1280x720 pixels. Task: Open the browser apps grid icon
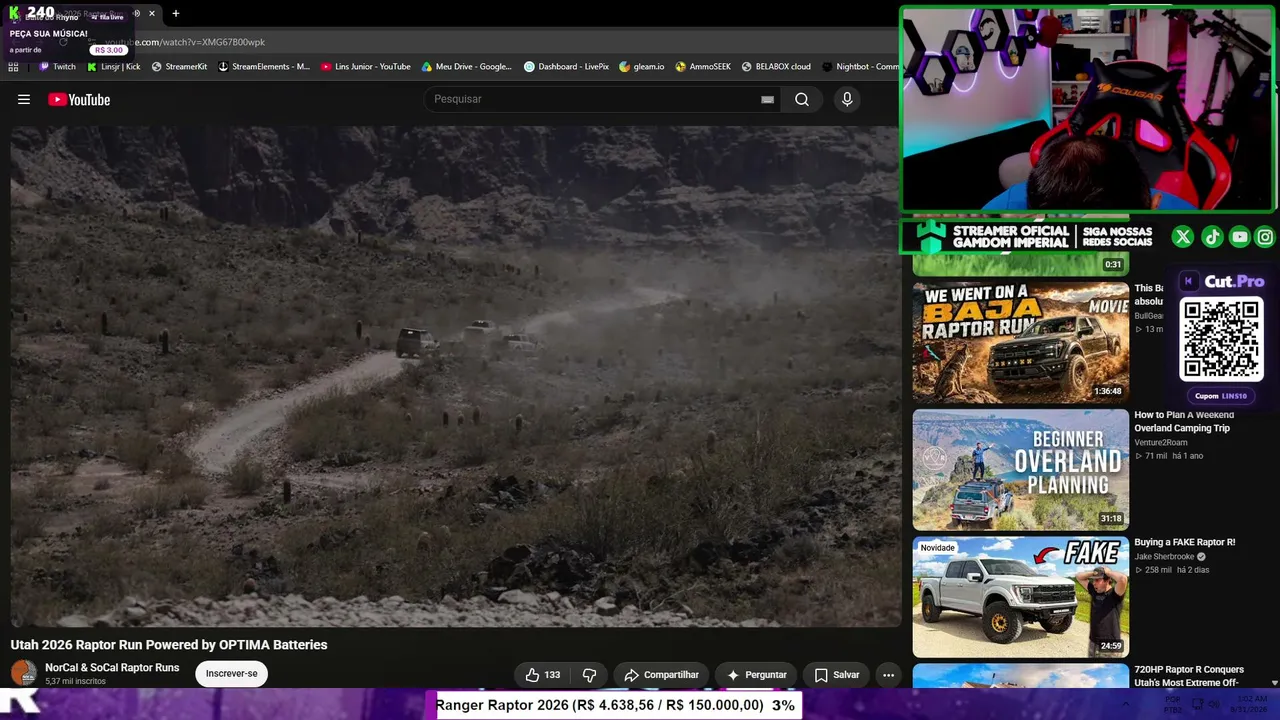[x=13, y=67]
